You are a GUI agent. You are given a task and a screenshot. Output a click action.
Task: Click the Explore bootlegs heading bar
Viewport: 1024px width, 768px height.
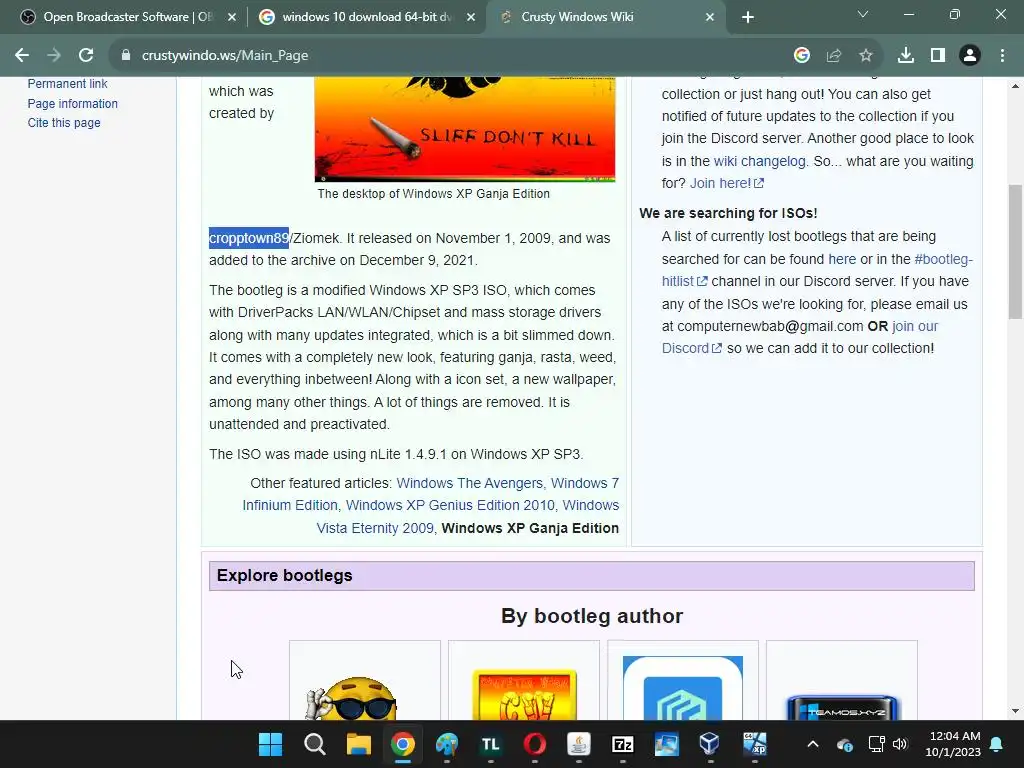[592, 576]
